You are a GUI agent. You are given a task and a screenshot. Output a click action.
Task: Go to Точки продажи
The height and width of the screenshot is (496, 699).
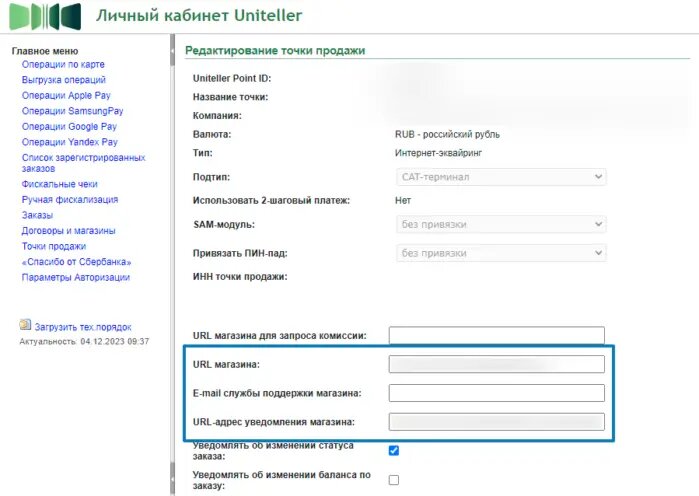[54, 246]
